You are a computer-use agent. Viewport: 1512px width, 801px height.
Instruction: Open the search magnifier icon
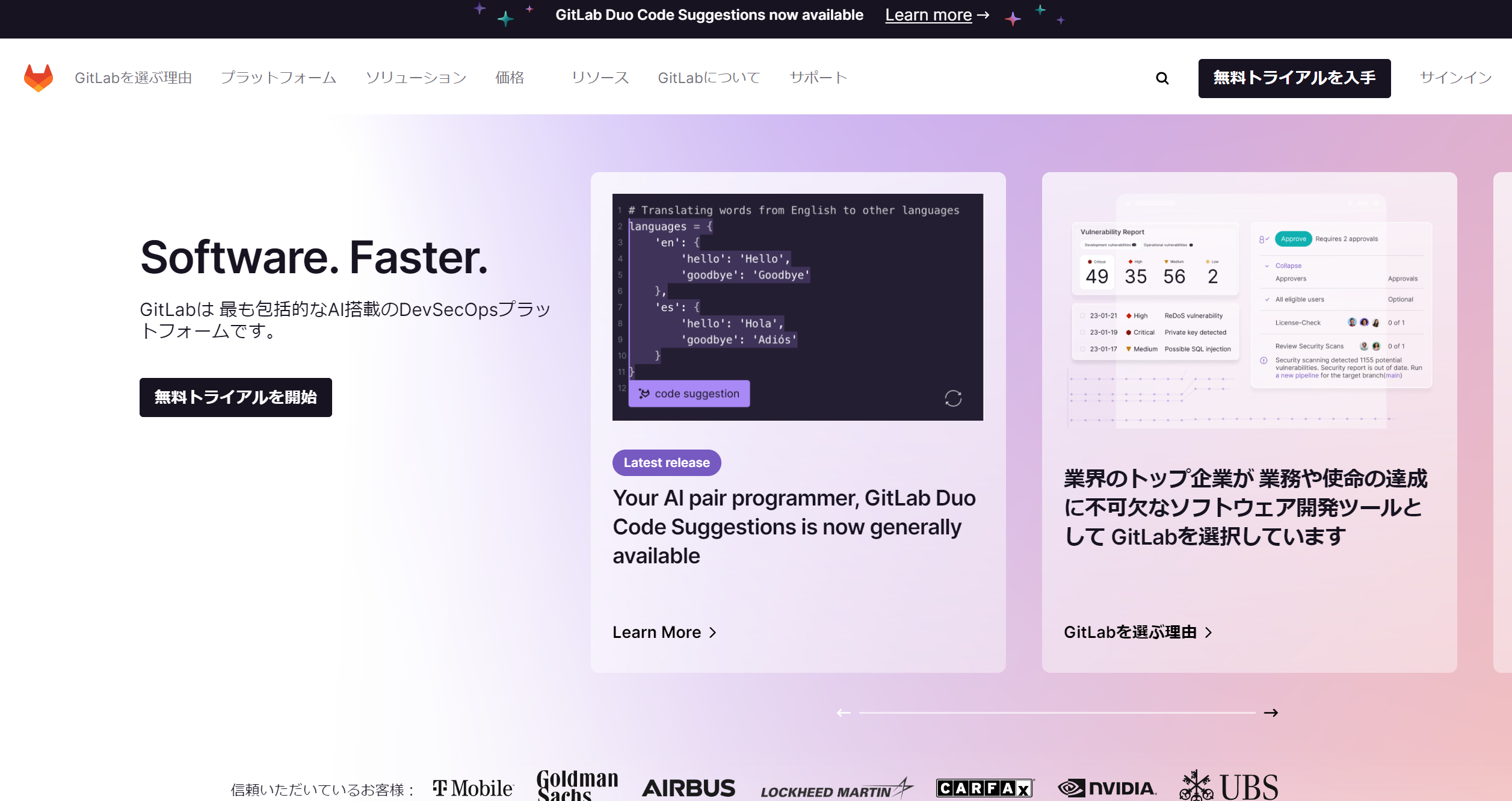click(x=1161, y=78)
